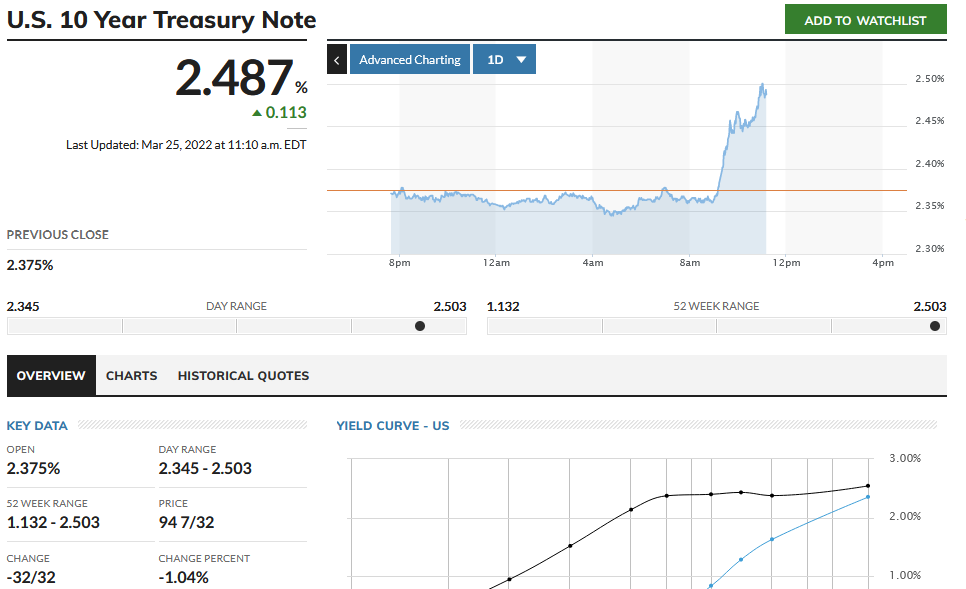Click the orange previous-close line on chart
Viewport: 966px width, 589px height.
click(616, 190)
